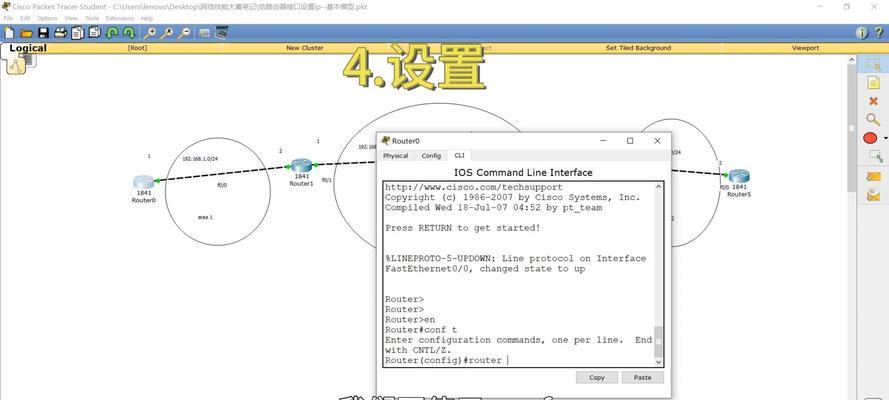Select the CLI tab in Router0 window

pyautogui.click(x=459, y=156)
